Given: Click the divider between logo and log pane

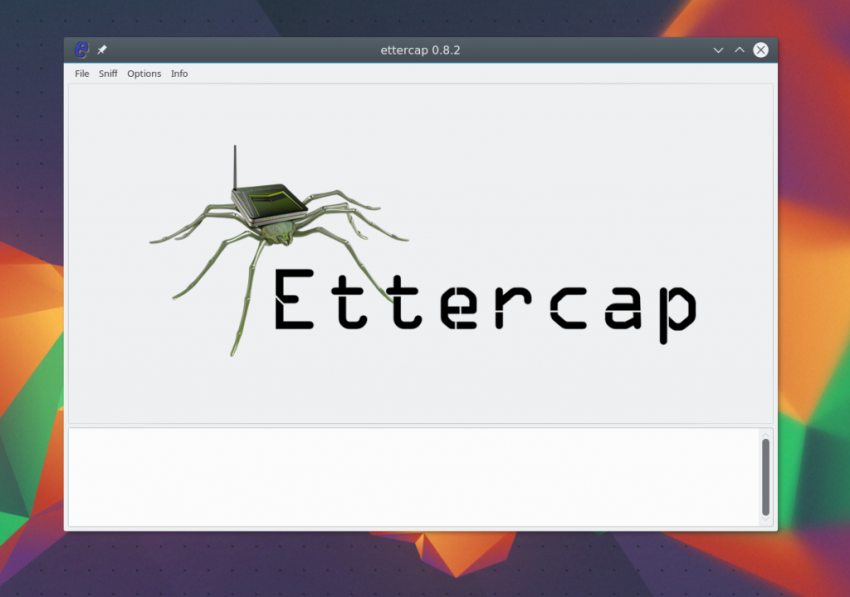Looking at the screenshot, I should (420, 425).
